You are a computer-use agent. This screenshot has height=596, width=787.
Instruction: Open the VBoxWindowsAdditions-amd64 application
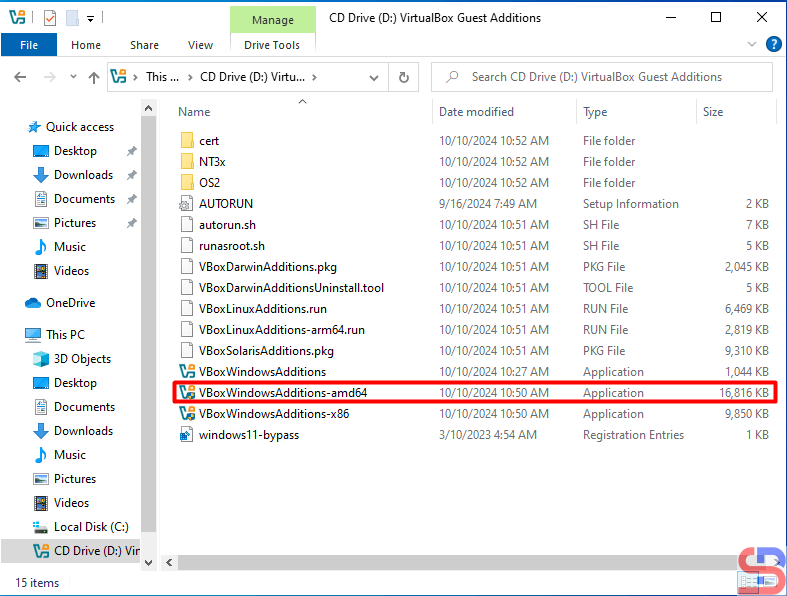(x=283, y=393)
